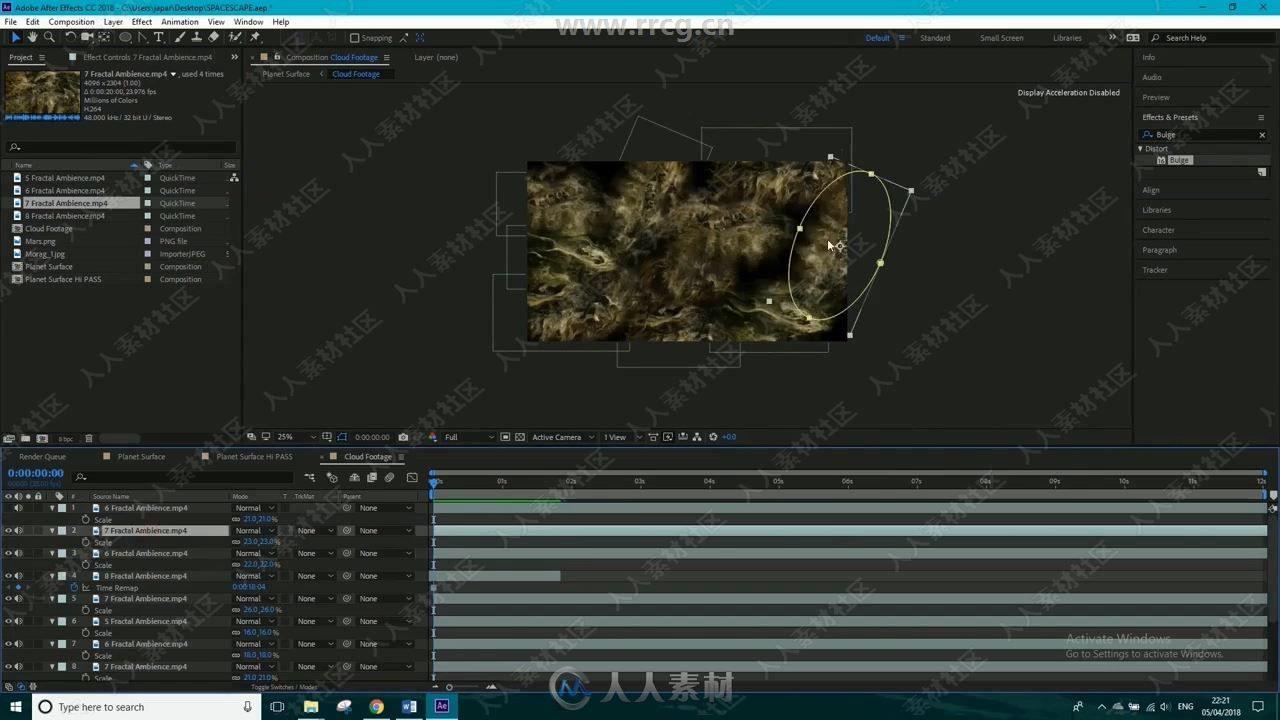Viewport: 1280px width, 720px height.
Task: Click Planet Surface in the composition breadcrumb
Action: coord(286,74)
